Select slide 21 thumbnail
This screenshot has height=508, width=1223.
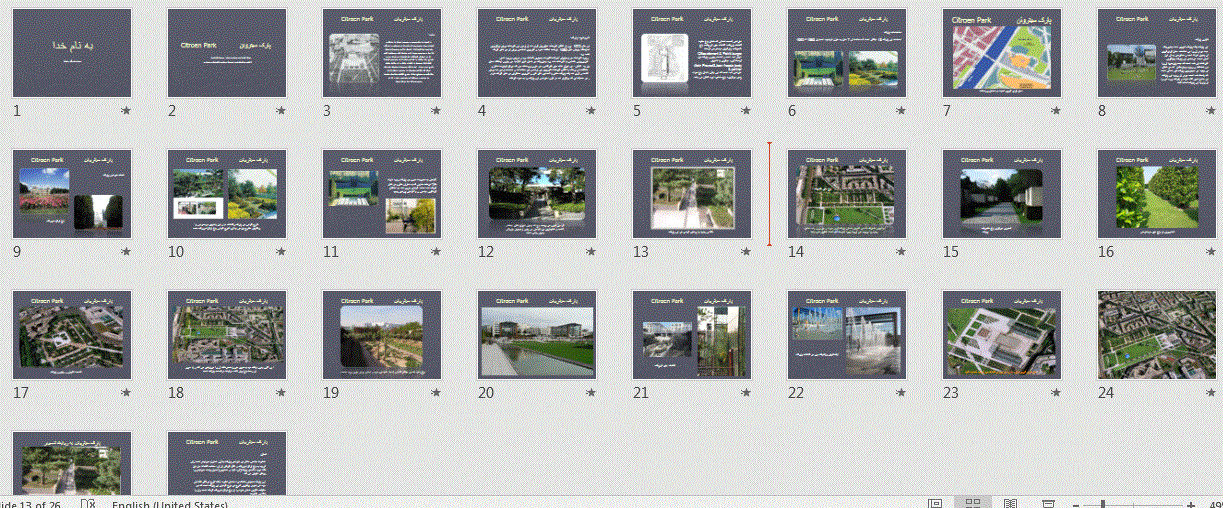pyautogui.click(x=692, y=335)
